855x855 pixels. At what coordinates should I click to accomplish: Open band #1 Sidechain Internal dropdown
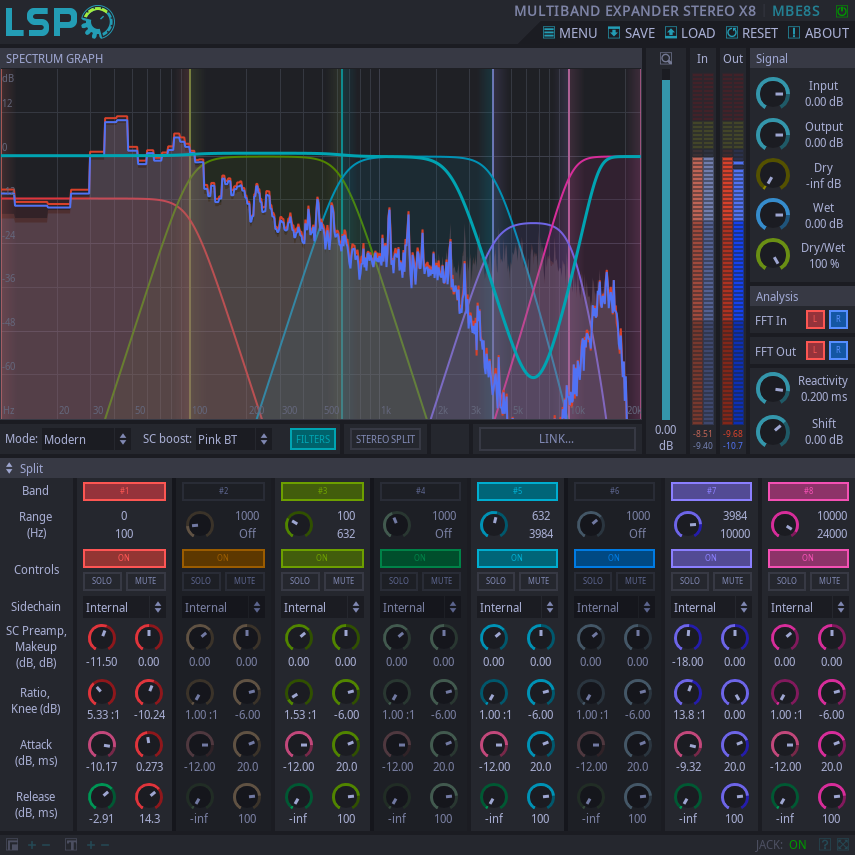point(124,607)
